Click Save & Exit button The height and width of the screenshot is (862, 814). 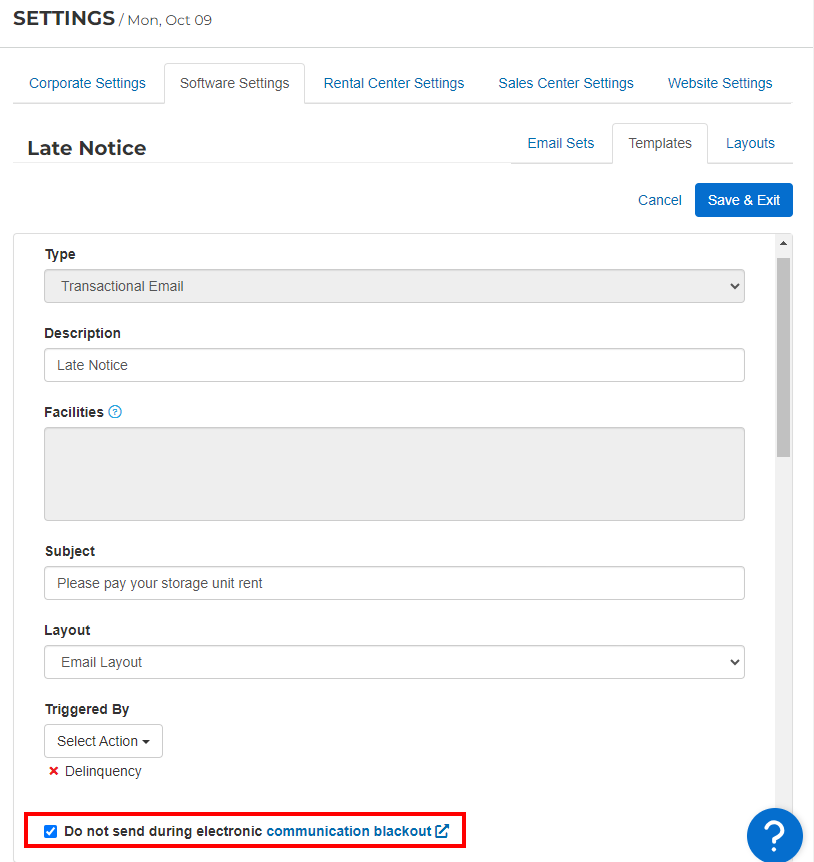[744, 200]
